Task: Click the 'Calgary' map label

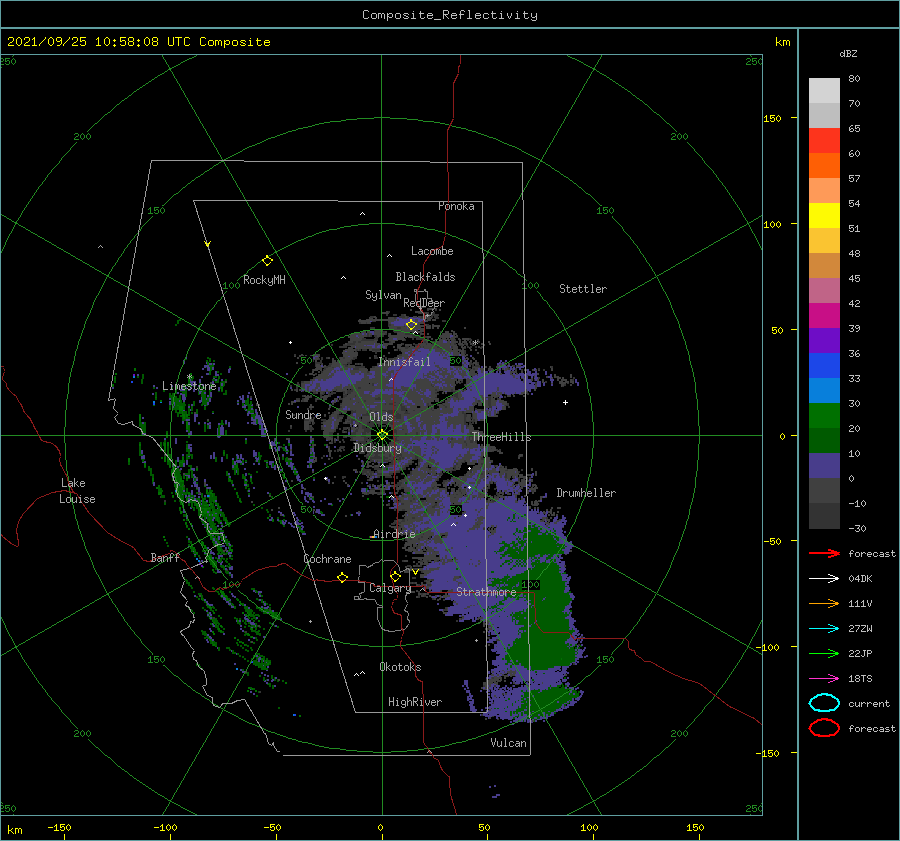Action: click(390, 588)
